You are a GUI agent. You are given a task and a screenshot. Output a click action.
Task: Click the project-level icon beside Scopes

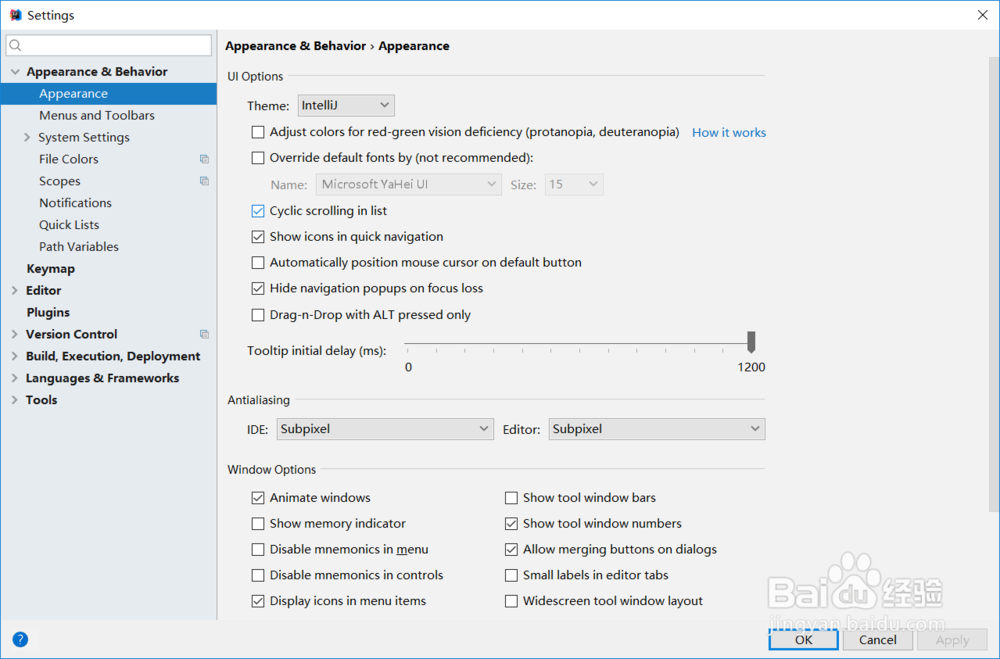(x=204, y=181)
